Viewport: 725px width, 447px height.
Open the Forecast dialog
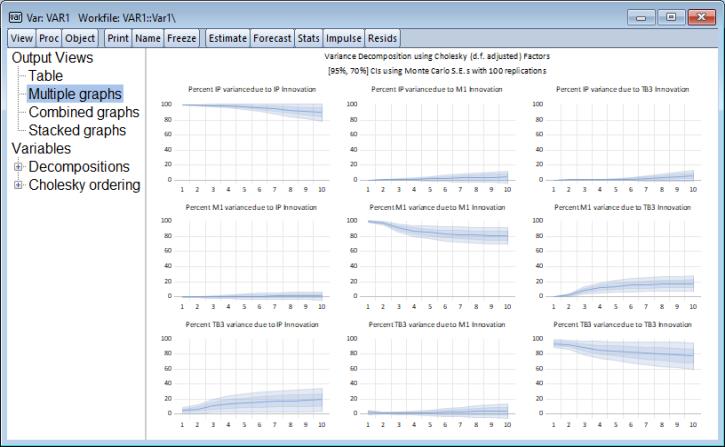(x=272, y=38)
